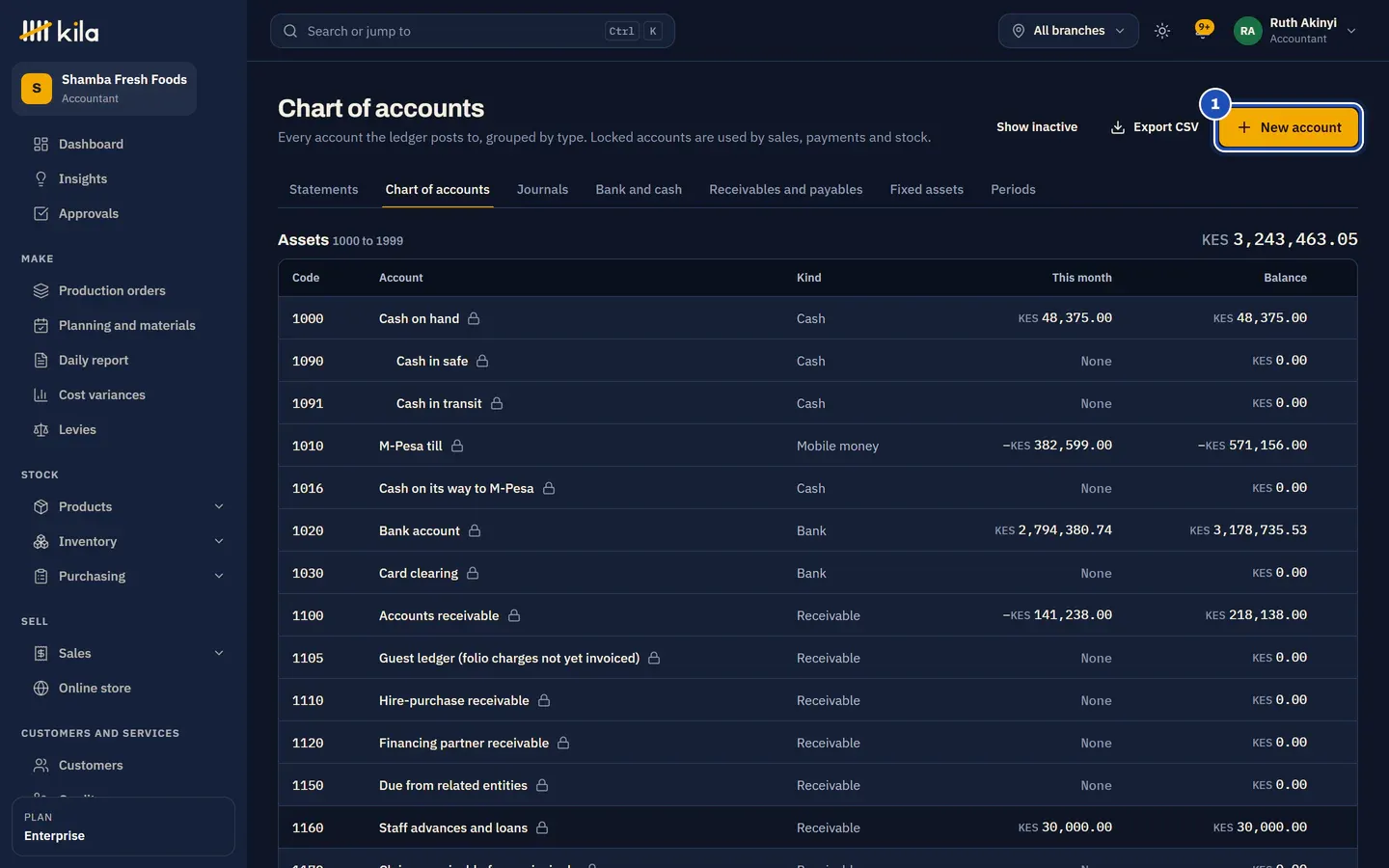
Task: Click the Daily report document icon
Action: click(41, 361)
